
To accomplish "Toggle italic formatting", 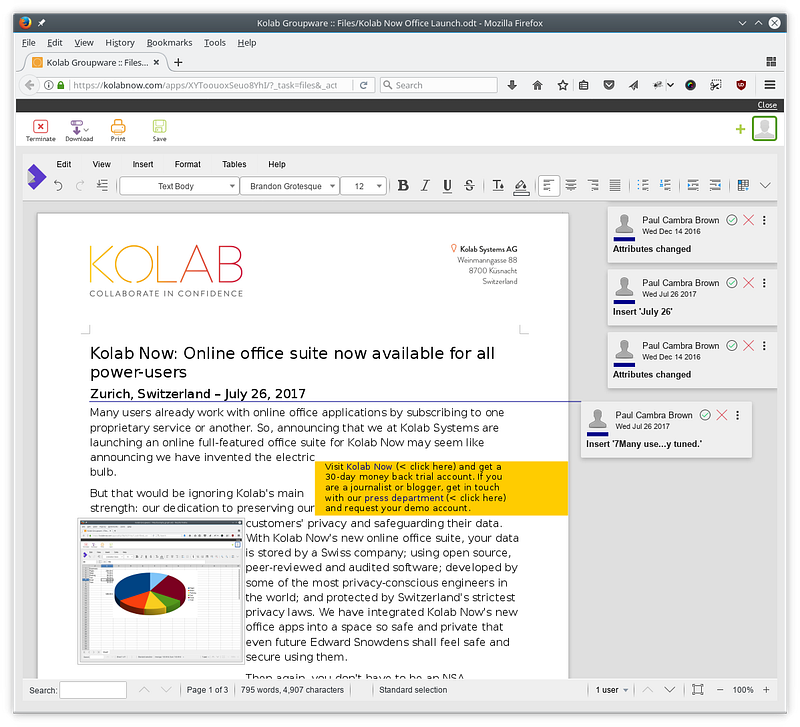I will (425, 186).
